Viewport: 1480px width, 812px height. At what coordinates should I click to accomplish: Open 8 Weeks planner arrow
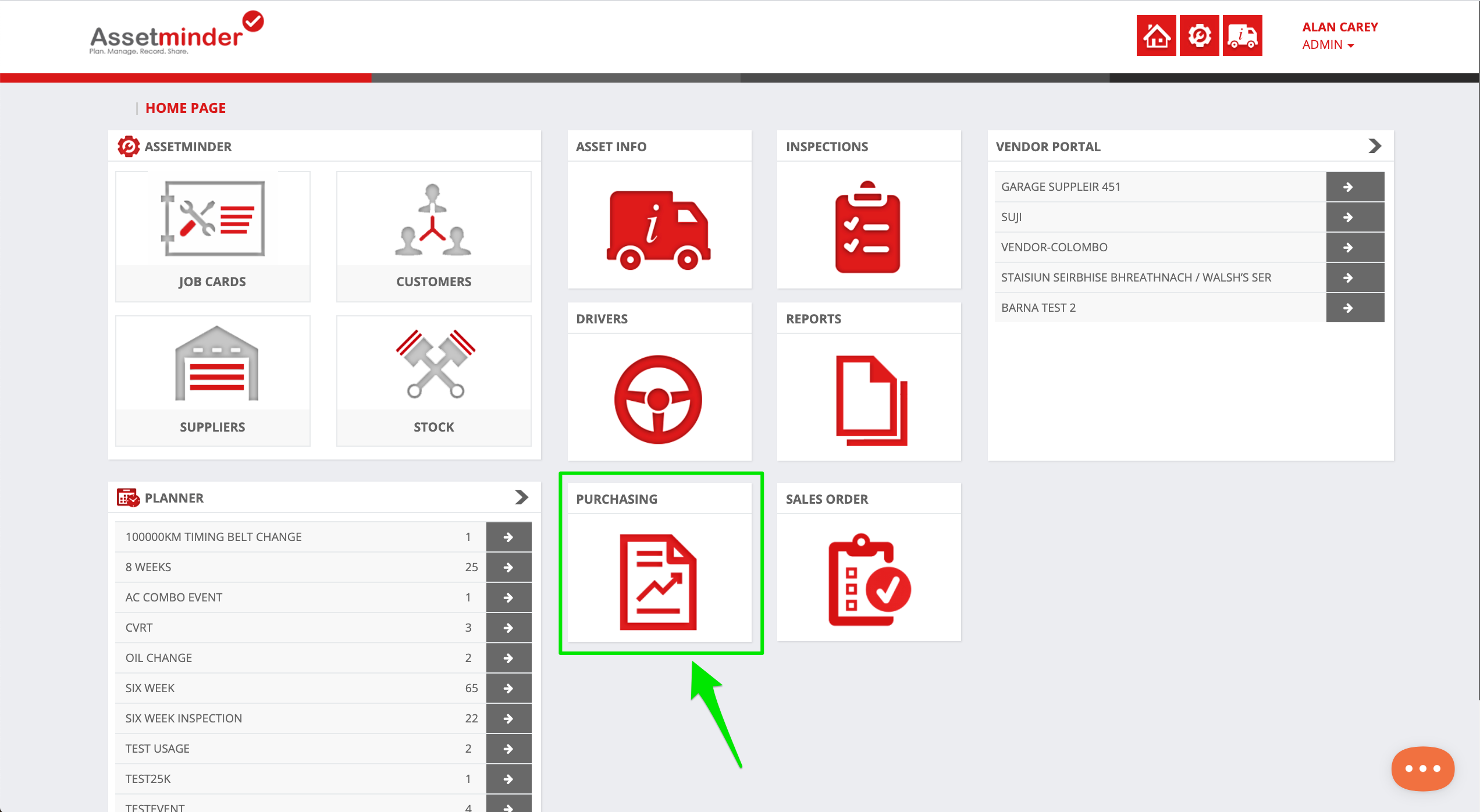click(508, 567)
